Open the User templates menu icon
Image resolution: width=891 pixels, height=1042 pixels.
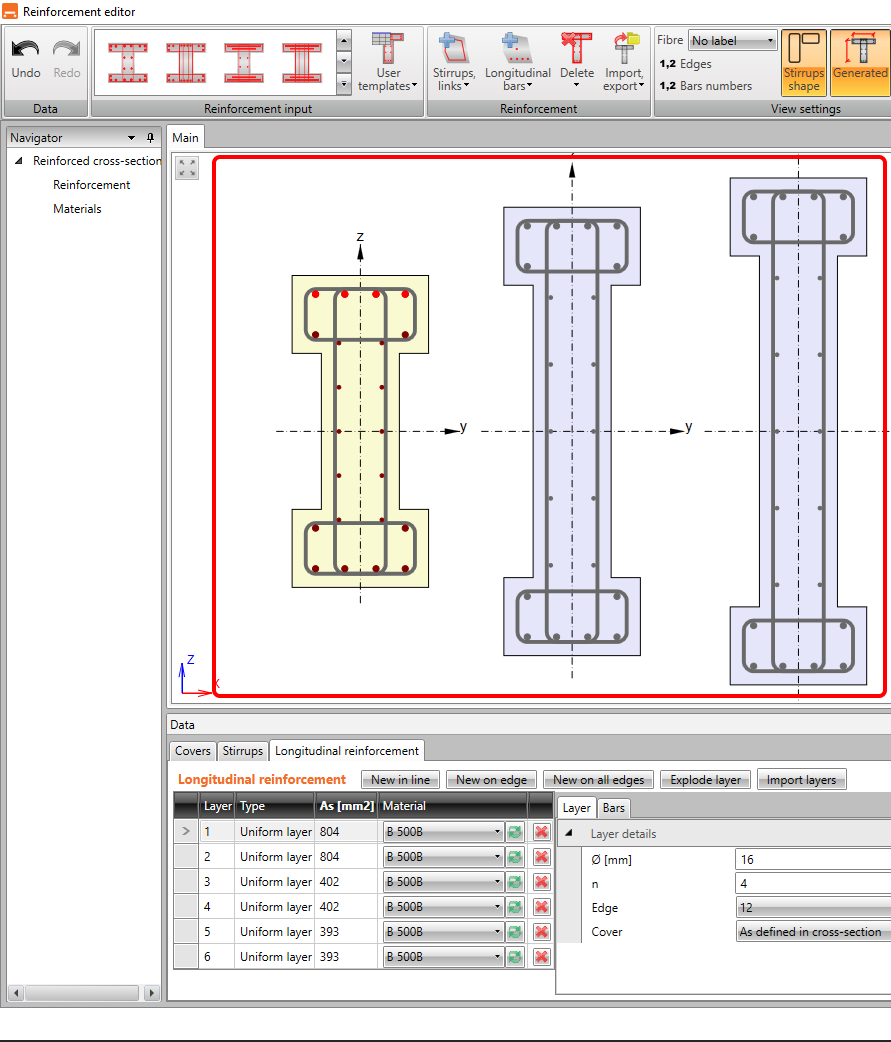(x=388, y=47)
